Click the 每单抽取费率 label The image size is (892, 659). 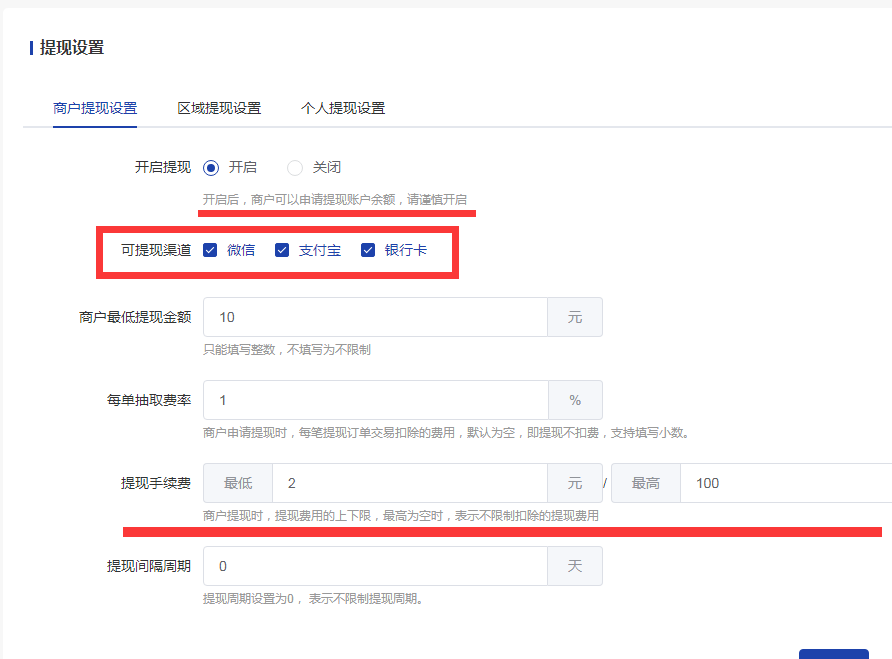point(149,400)
